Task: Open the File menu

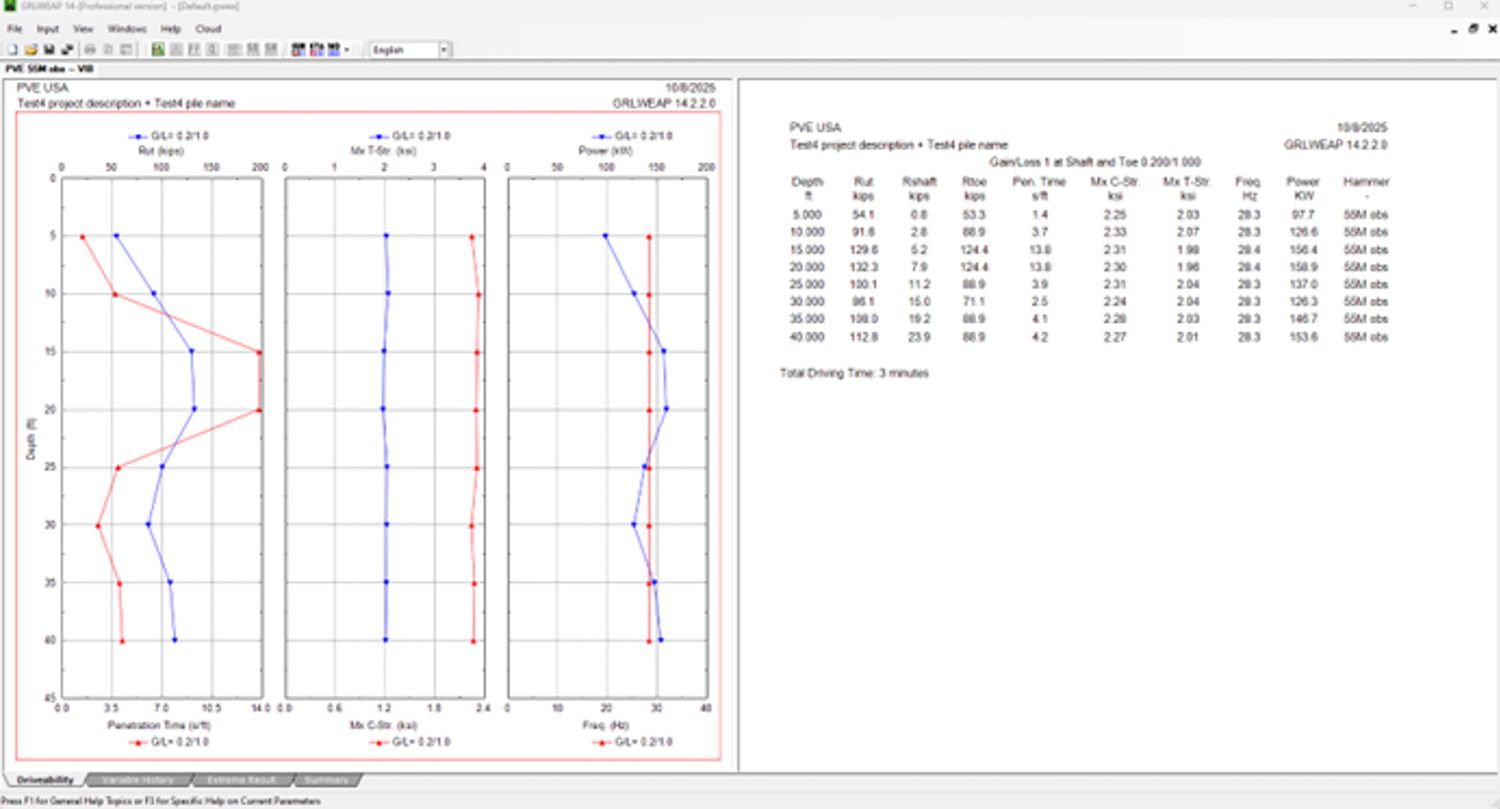Action: (14, 29)
